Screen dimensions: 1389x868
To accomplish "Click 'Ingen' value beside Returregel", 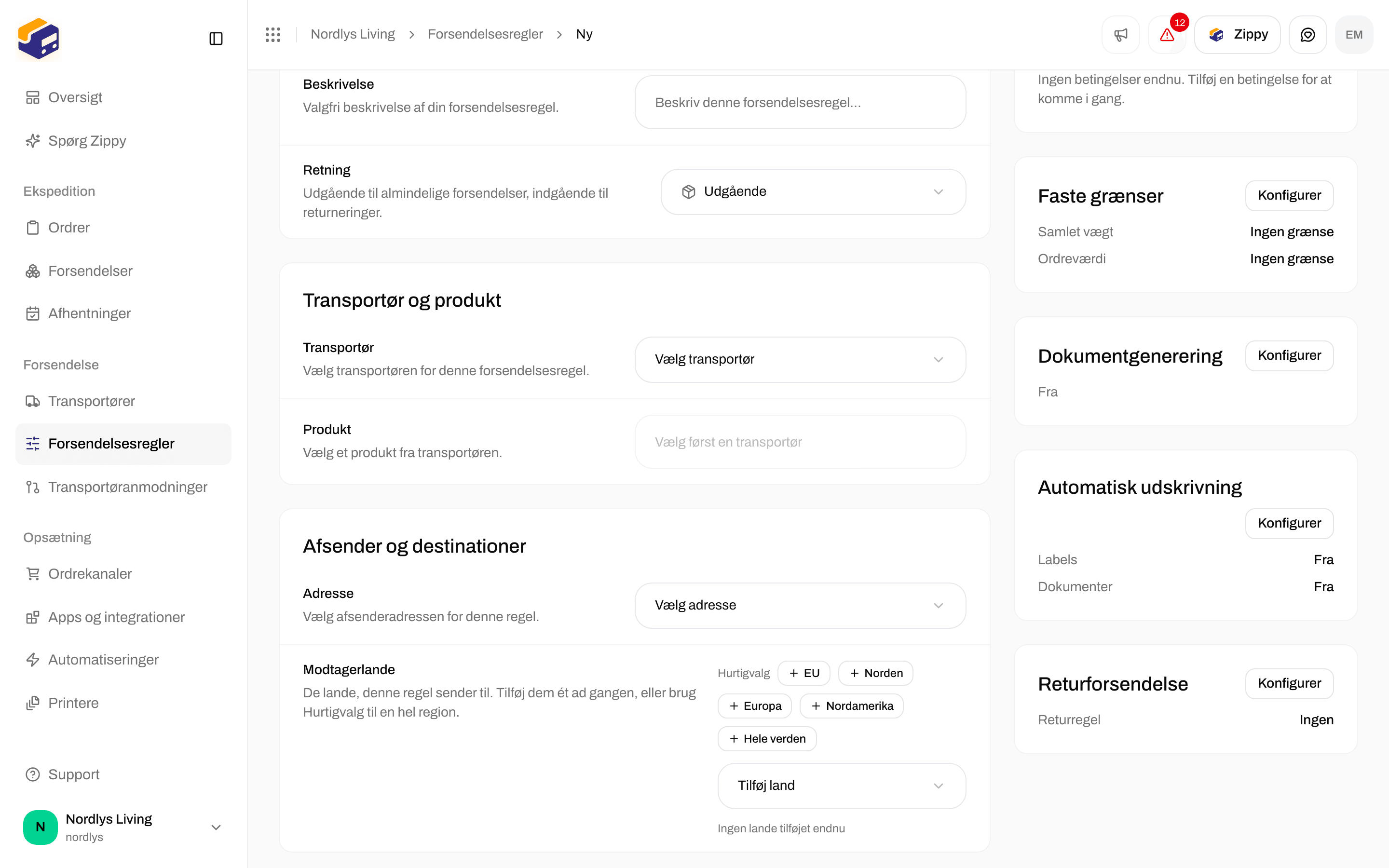I will 1316,720.
